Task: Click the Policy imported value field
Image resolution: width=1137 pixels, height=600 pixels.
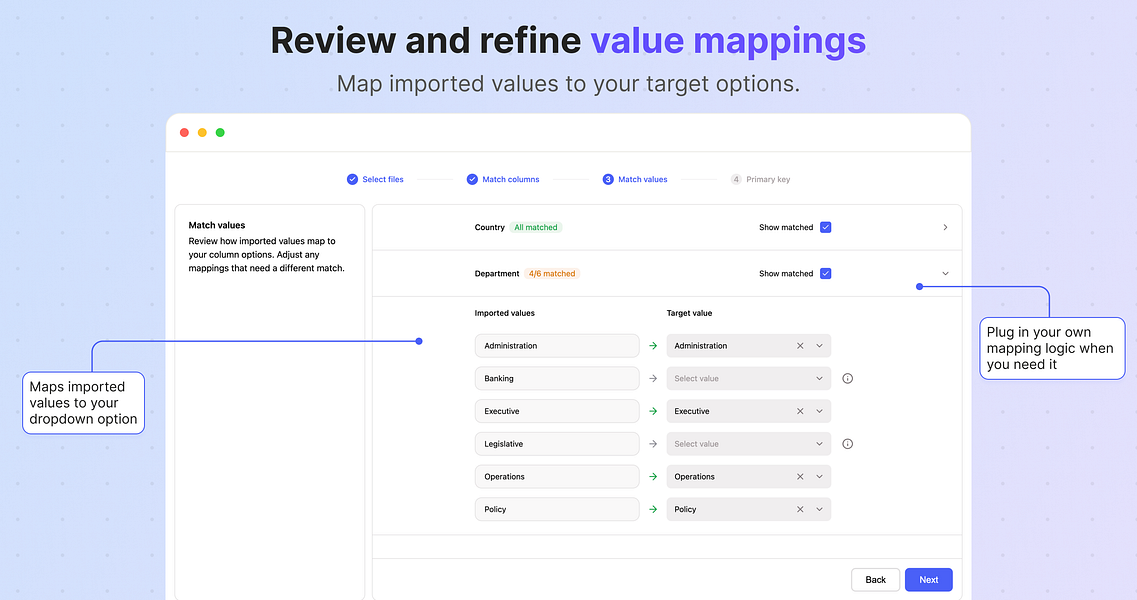Action: point(557,509)
